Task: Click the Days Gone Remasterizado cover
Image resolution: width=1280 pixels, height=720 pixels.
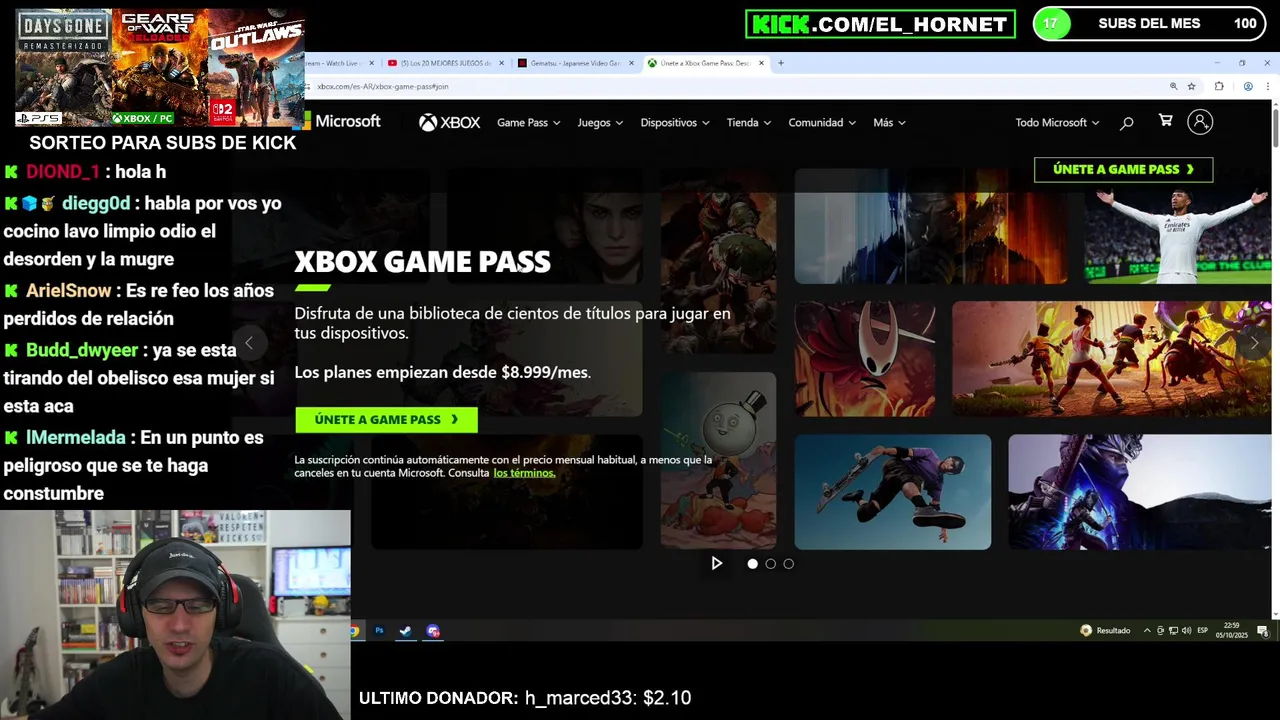Action: click(63, 68)
